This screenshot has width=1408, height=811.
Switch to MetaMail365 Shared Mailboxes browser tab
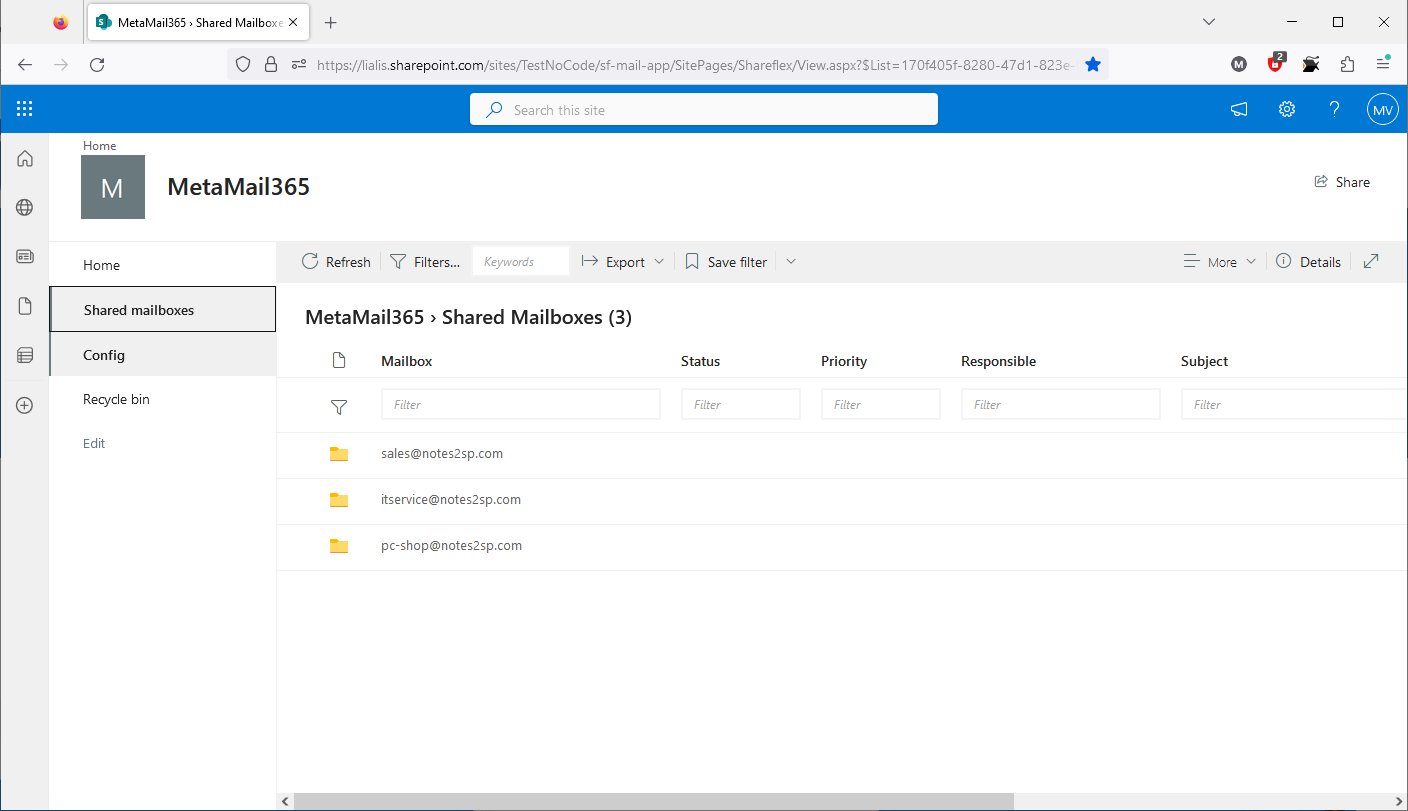[x=200, y=22]
